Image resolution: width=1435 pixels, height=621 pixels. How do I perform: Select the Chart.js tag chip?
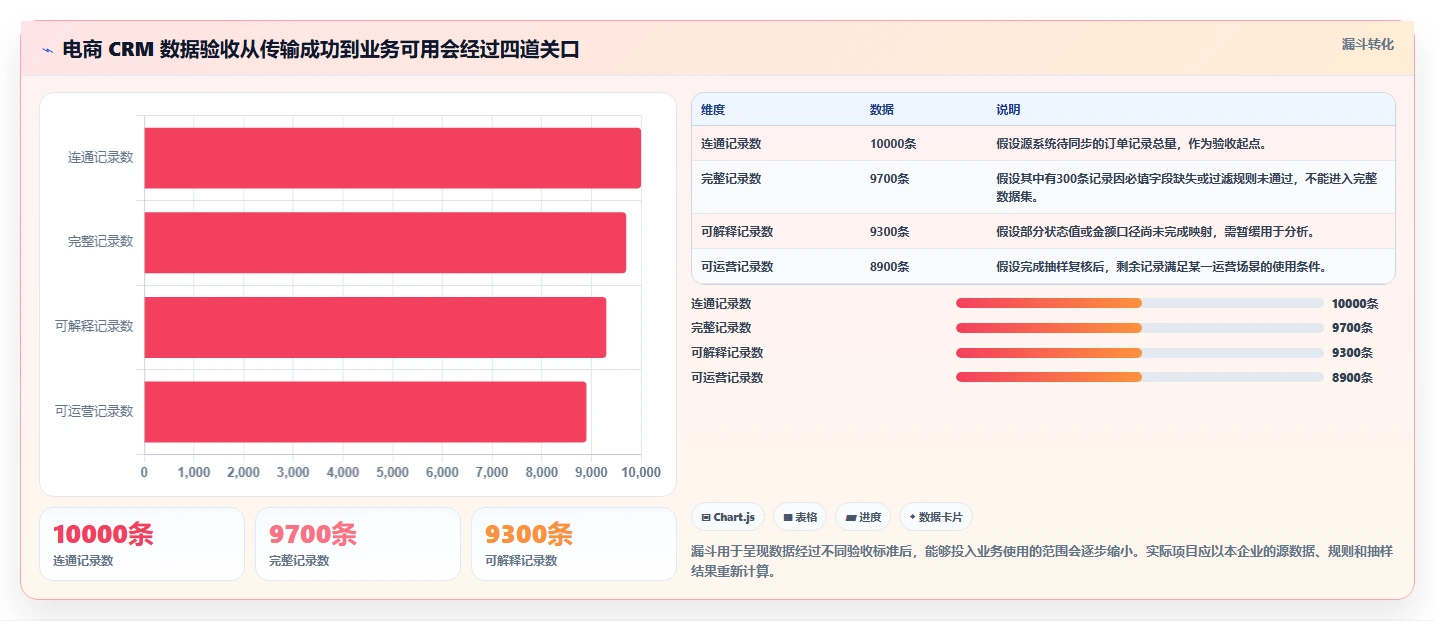pos(728,517)
